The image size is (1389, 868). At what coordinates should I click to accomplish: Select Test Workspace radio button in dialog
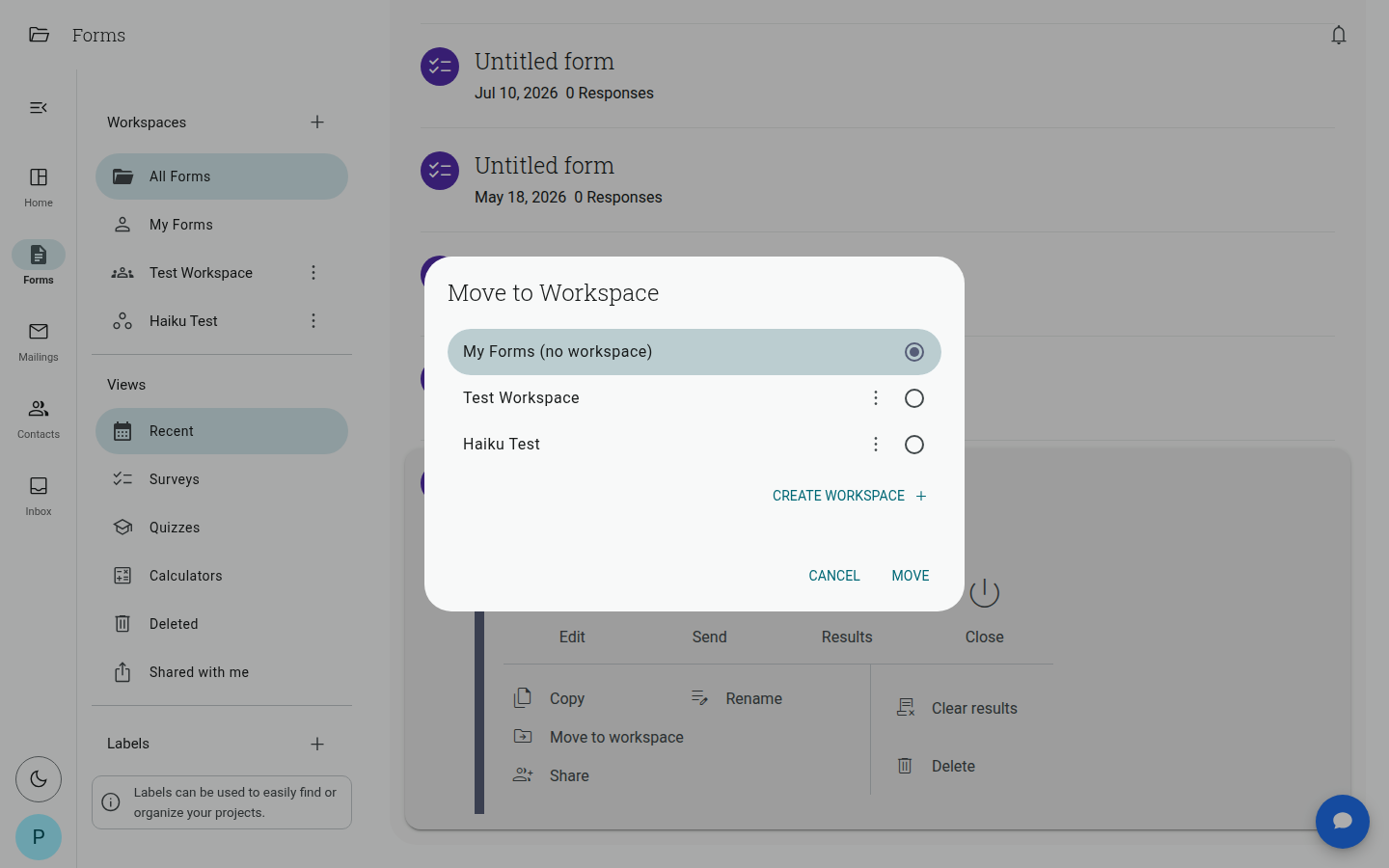[914, 398]
